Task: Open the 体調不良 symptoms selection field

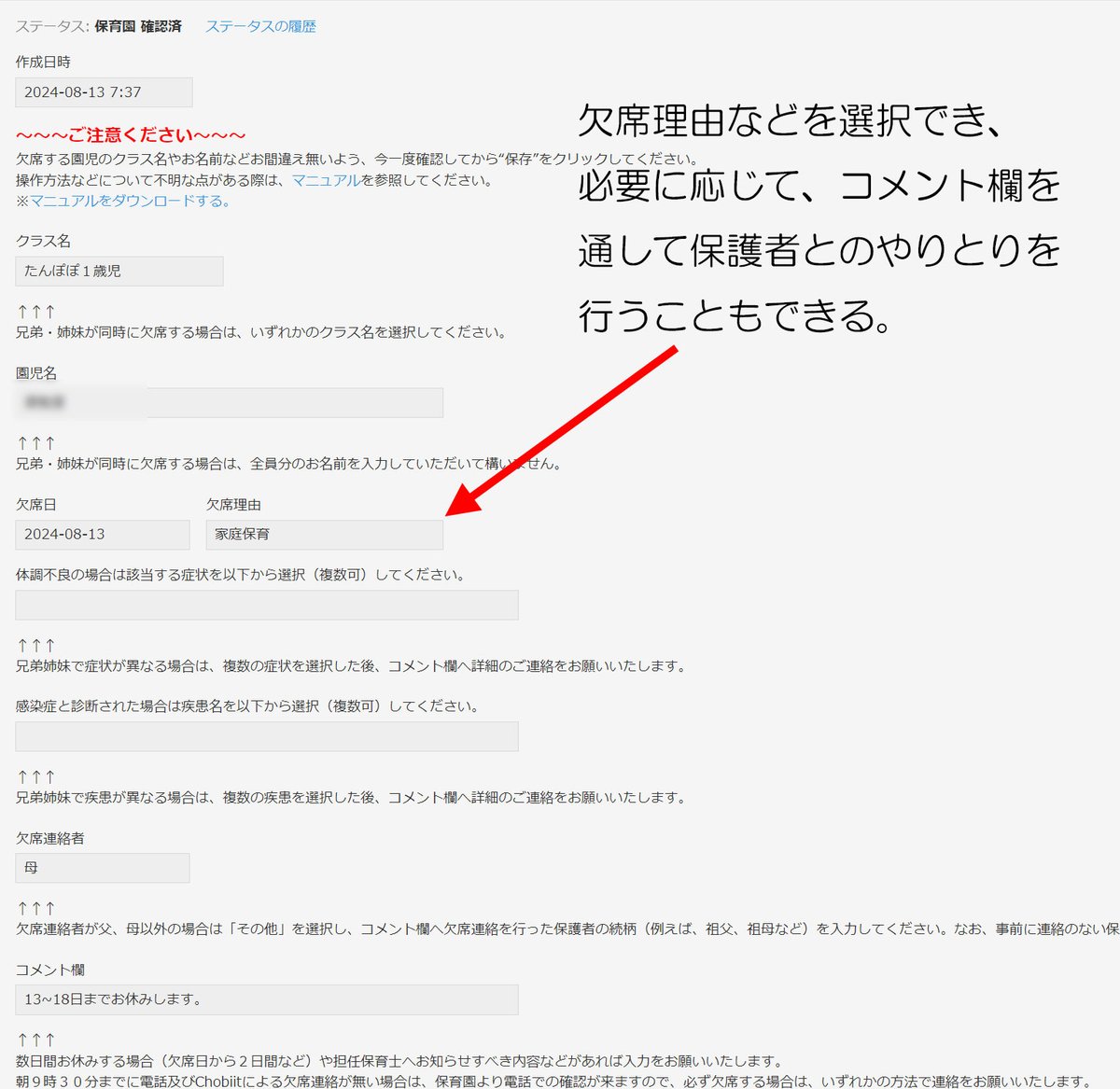Action: 267,605
